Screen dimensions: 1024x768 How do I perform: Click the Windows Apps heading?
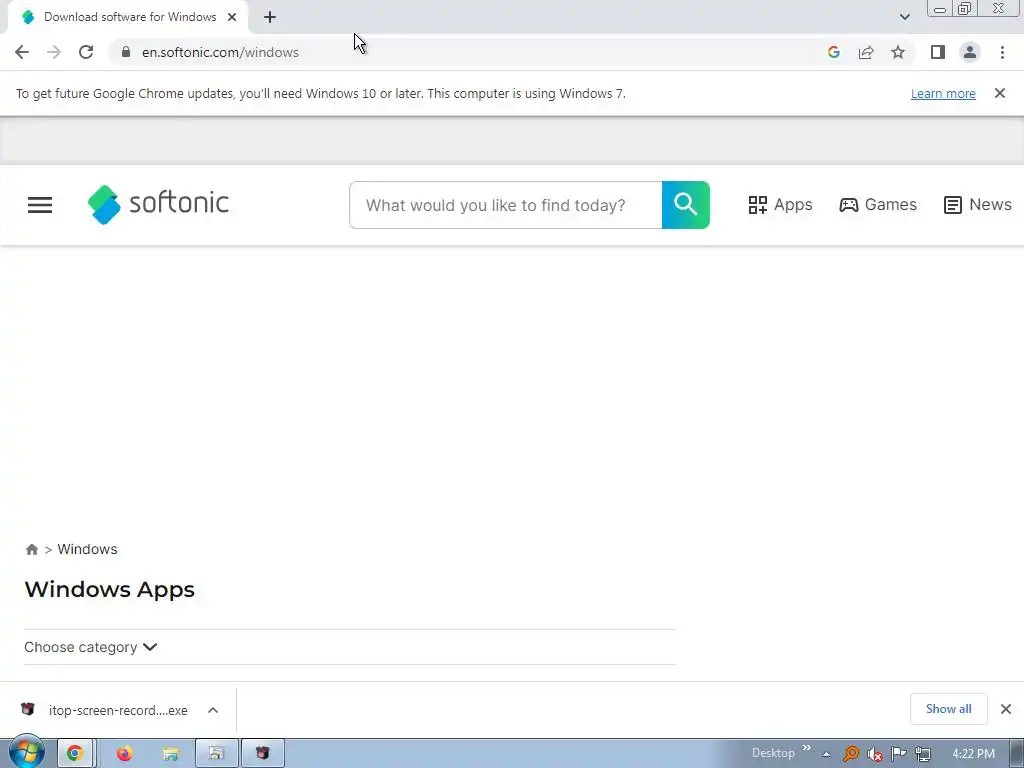[110, 589]
